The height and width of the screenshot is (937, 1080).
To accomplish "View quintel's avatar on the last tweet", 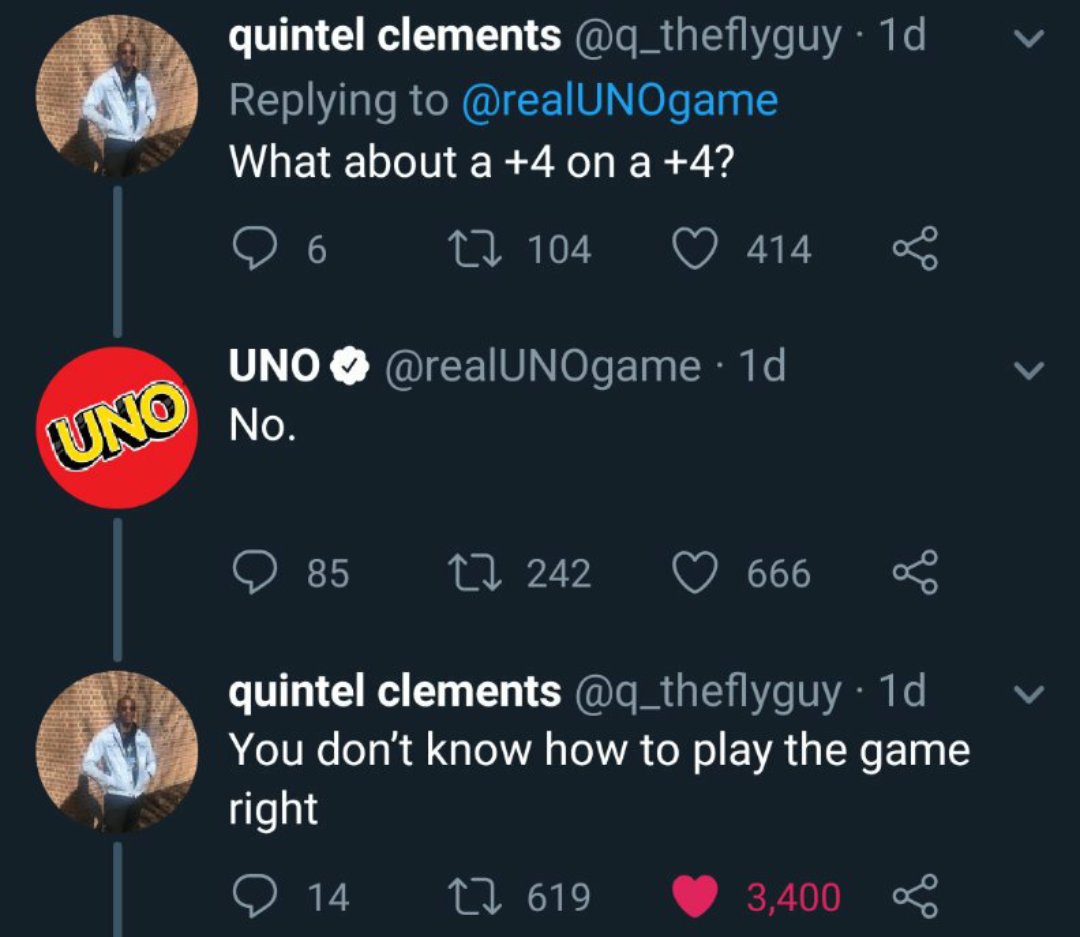I will 117,752.
